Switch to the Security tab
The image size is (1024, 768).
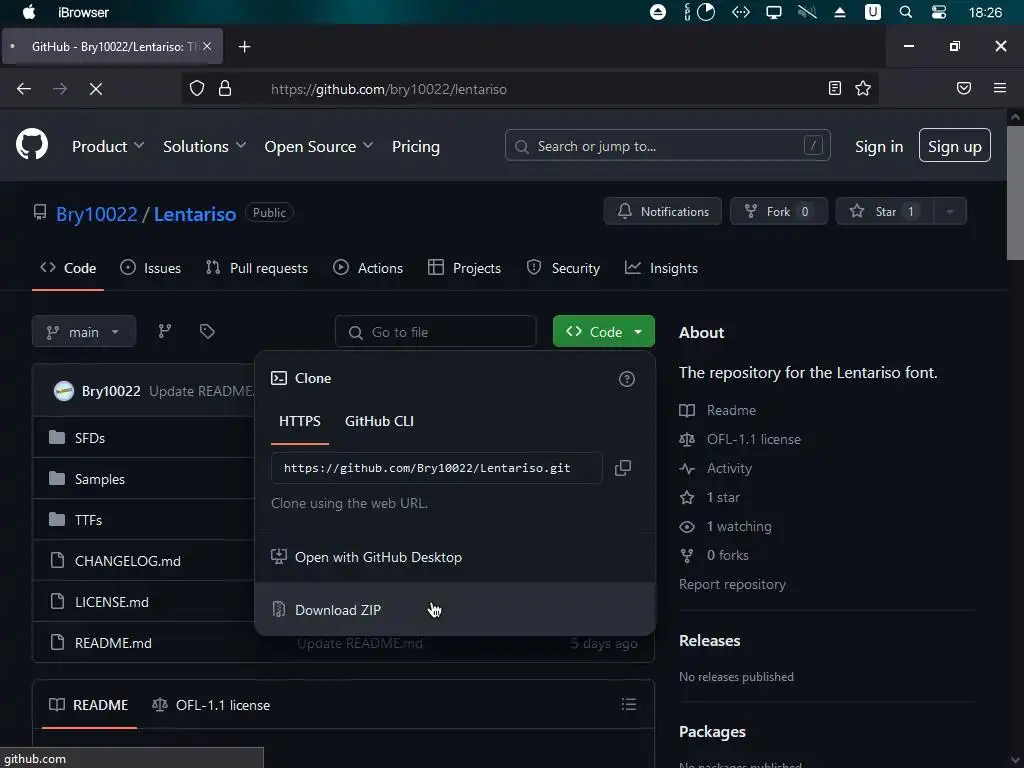[563, 268]
